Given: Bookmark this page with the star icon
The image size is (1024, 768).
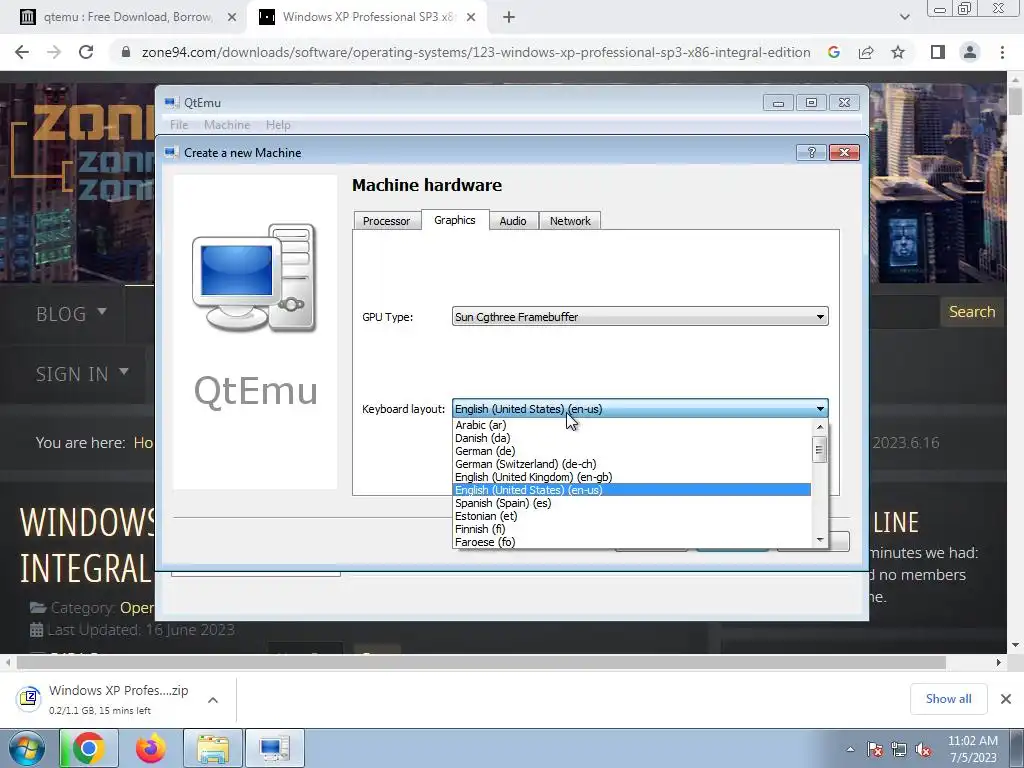Looking at the screenshot, I should [x=898, y=52].
